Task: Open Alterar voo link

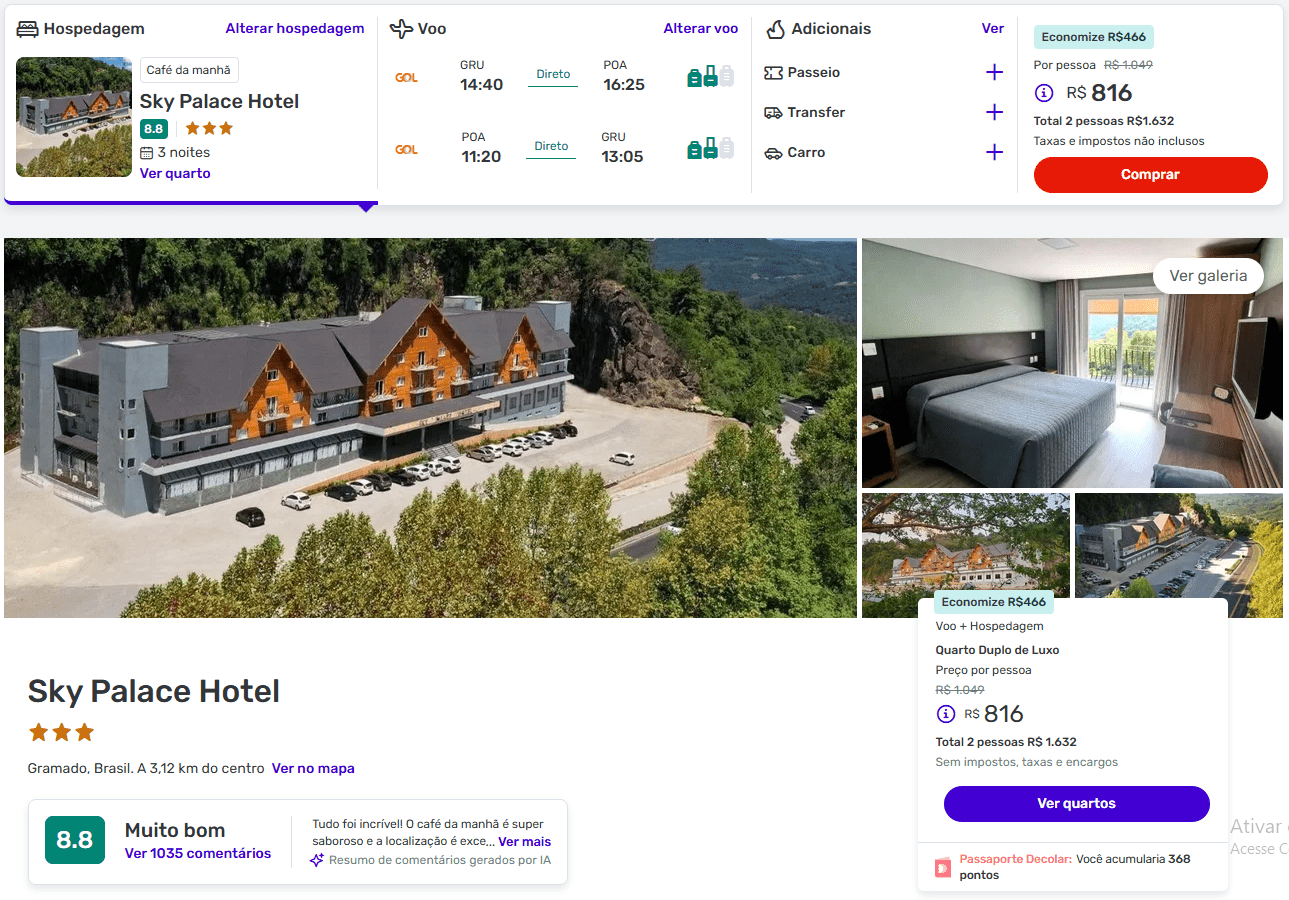Action: pos(701,28)
